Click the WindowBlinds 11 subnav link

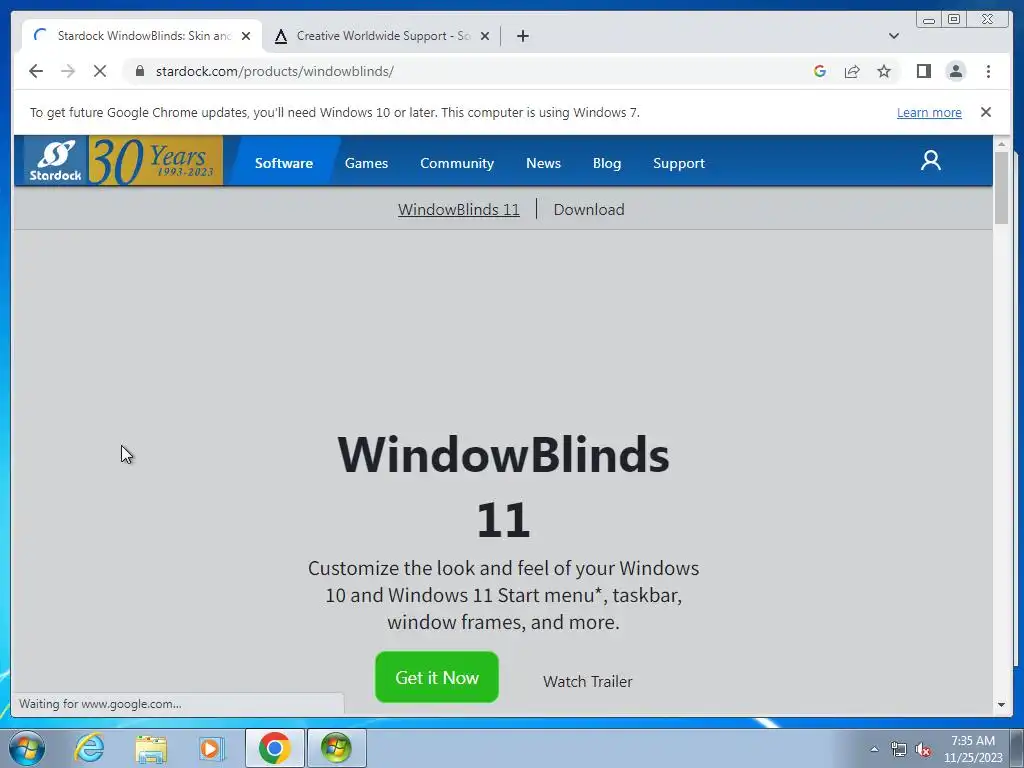click(x=458, y=210)
